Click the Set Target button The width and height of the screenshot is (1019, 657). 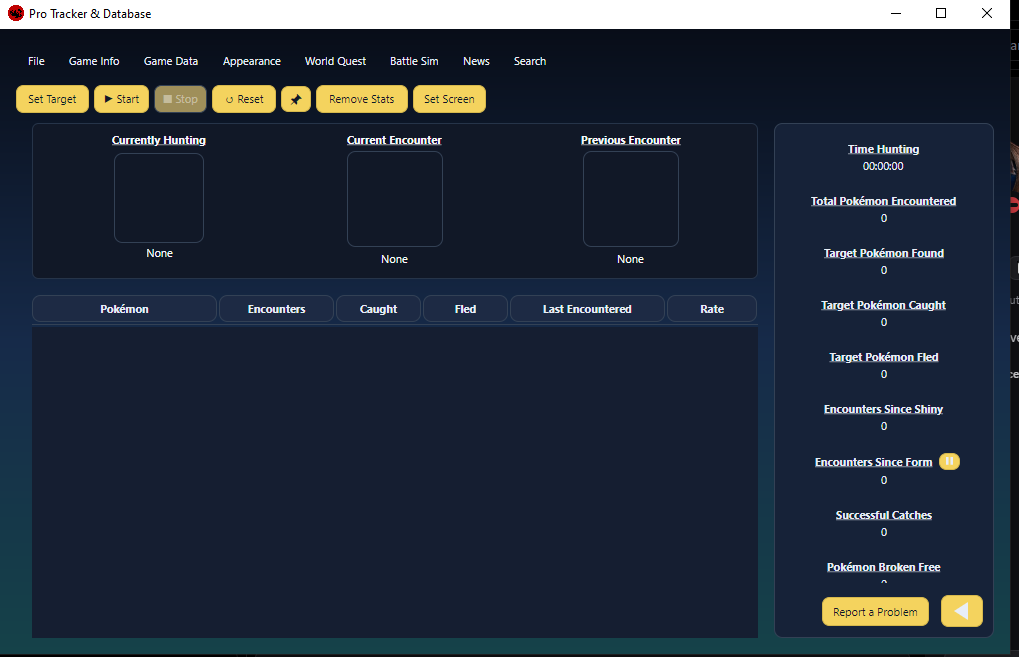point(52,99)
